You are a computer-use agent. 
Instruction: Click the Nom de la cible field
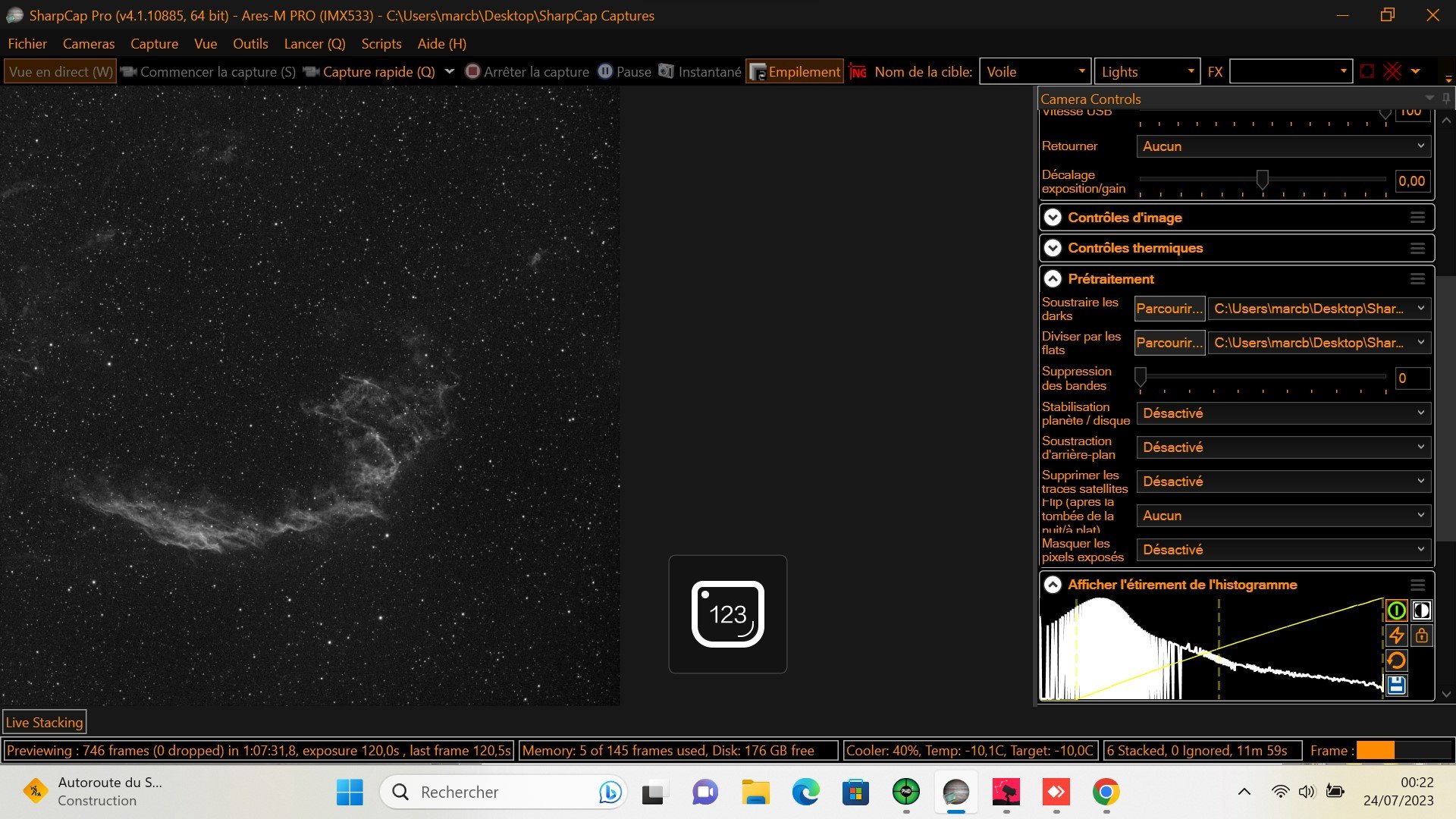(x=1035, y=71)
